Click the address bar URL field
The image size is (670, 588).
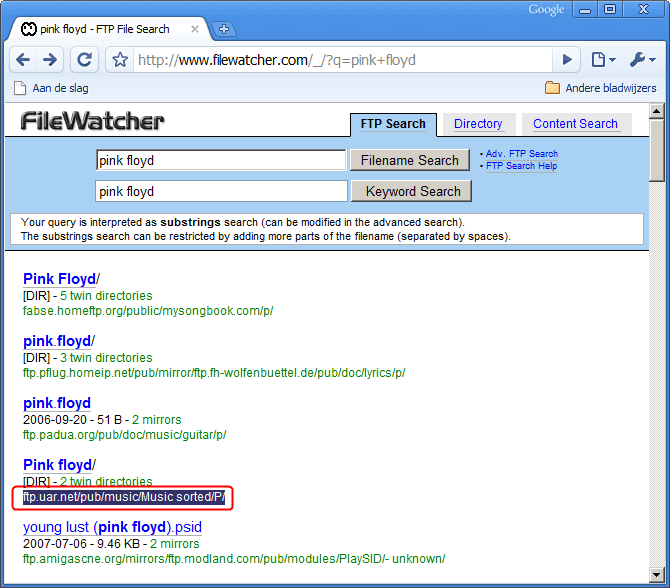pos(342,60)
